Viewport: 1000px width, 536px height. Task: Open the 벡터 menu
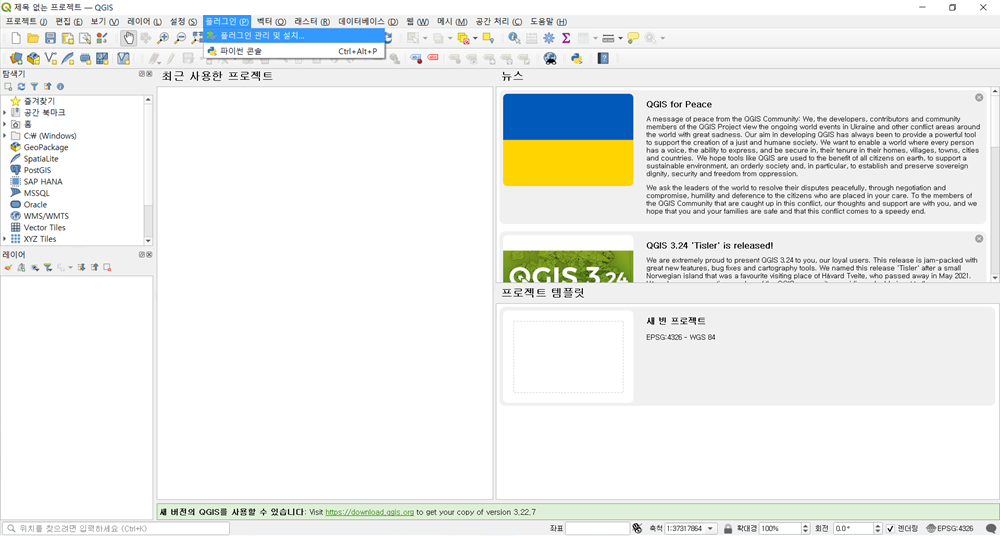[x=271, y=22]
